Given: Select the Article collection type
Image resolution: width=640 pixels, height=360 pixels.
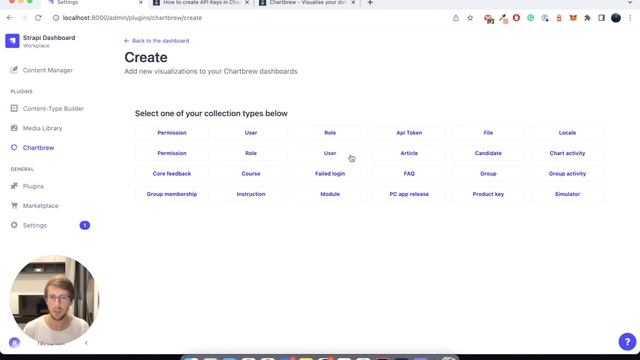Looking at the screenshot, I should click(x=409, y=153).
